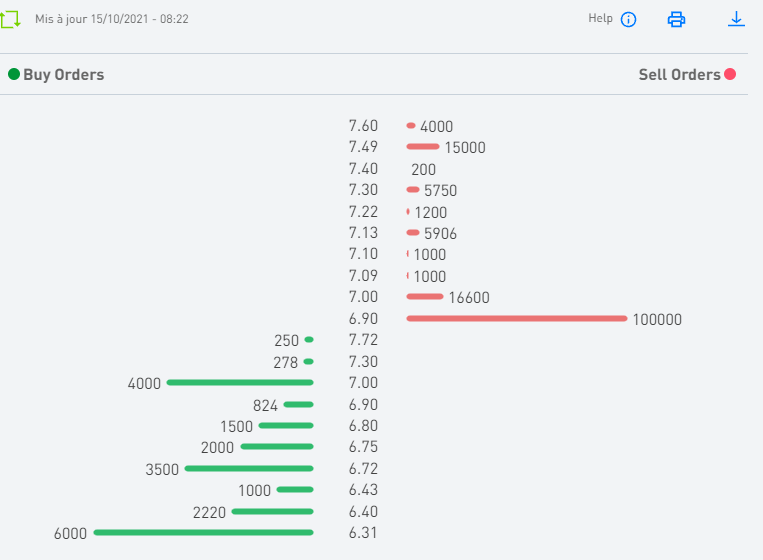Select the Buy Orders label
This screenshot has width=763, height=560.
[x=64, y=74]
